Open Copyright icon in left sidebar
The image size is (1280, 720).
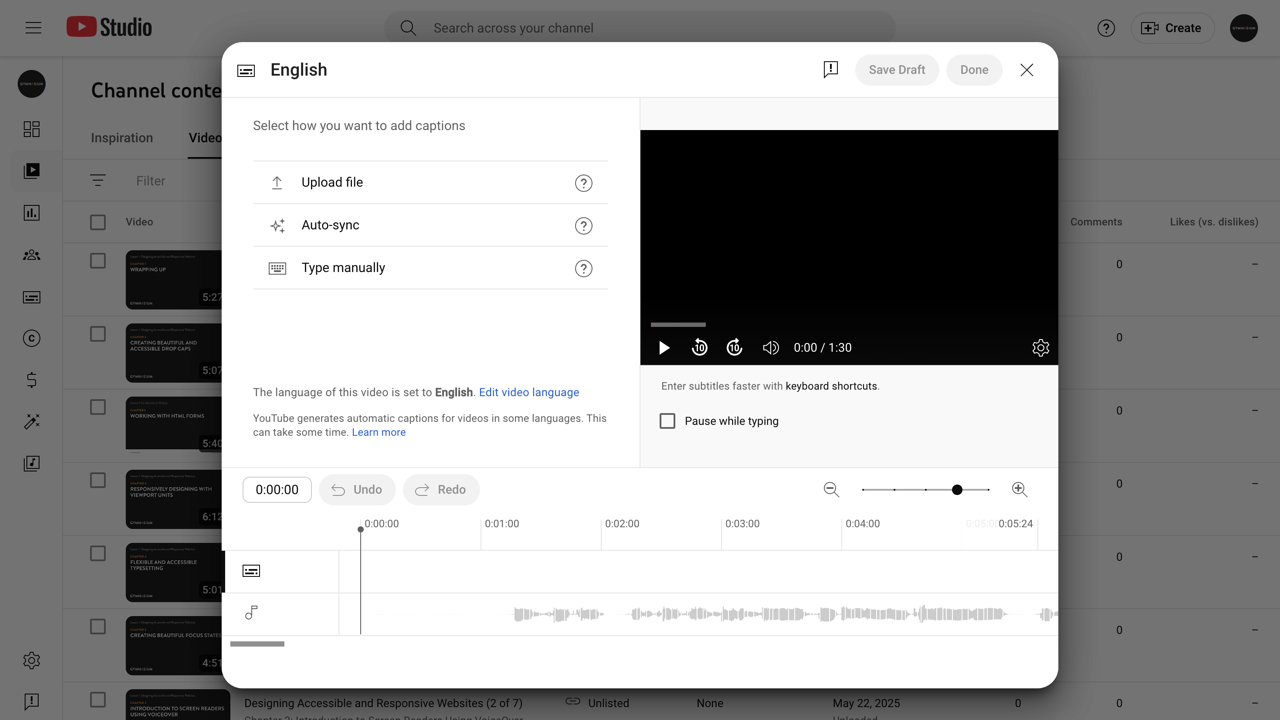pyautogui.click(x=32, y=338)
